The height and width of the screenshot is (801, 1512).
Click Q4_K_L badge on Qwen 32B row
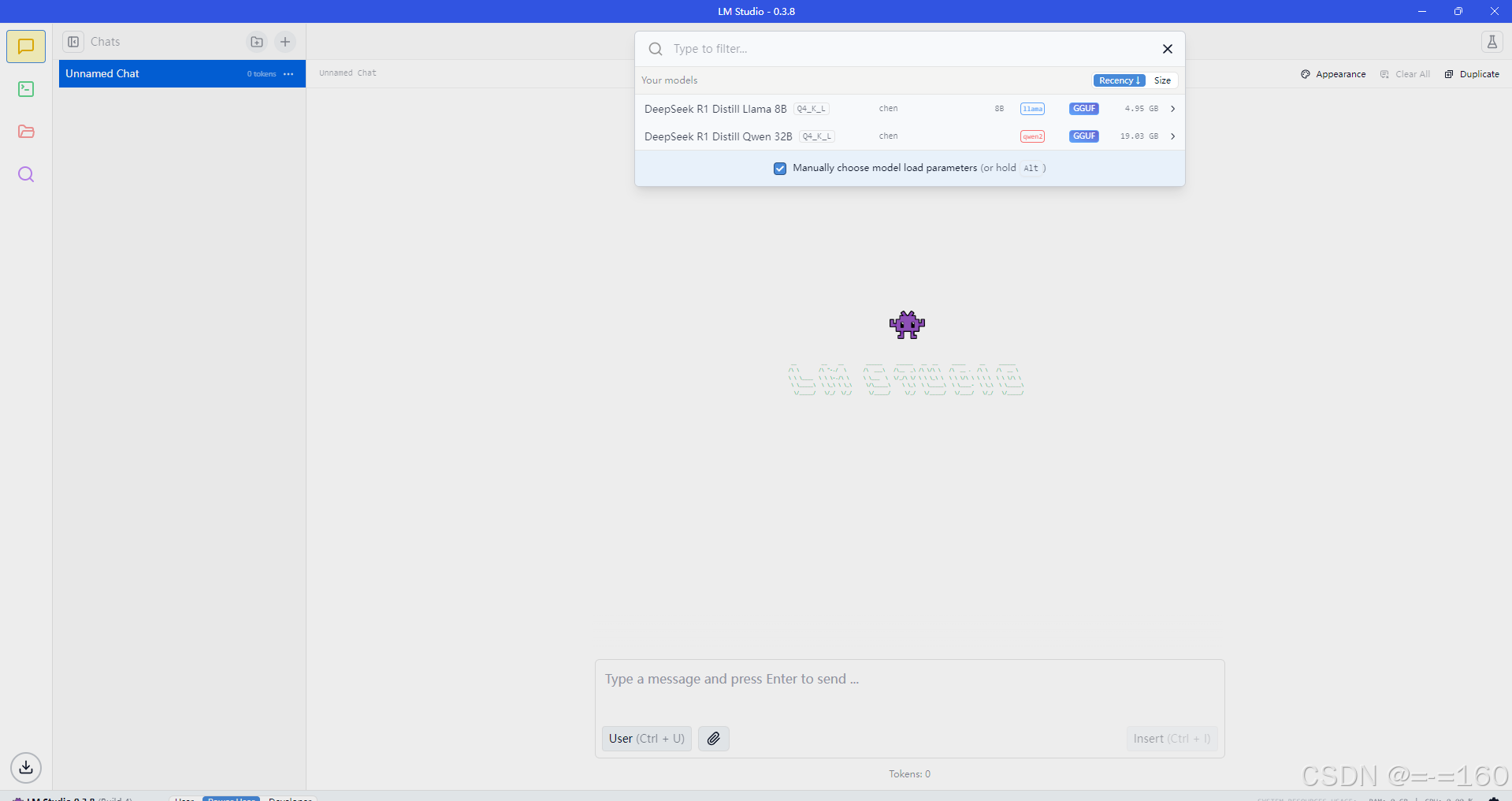click(x=817, y=136)
